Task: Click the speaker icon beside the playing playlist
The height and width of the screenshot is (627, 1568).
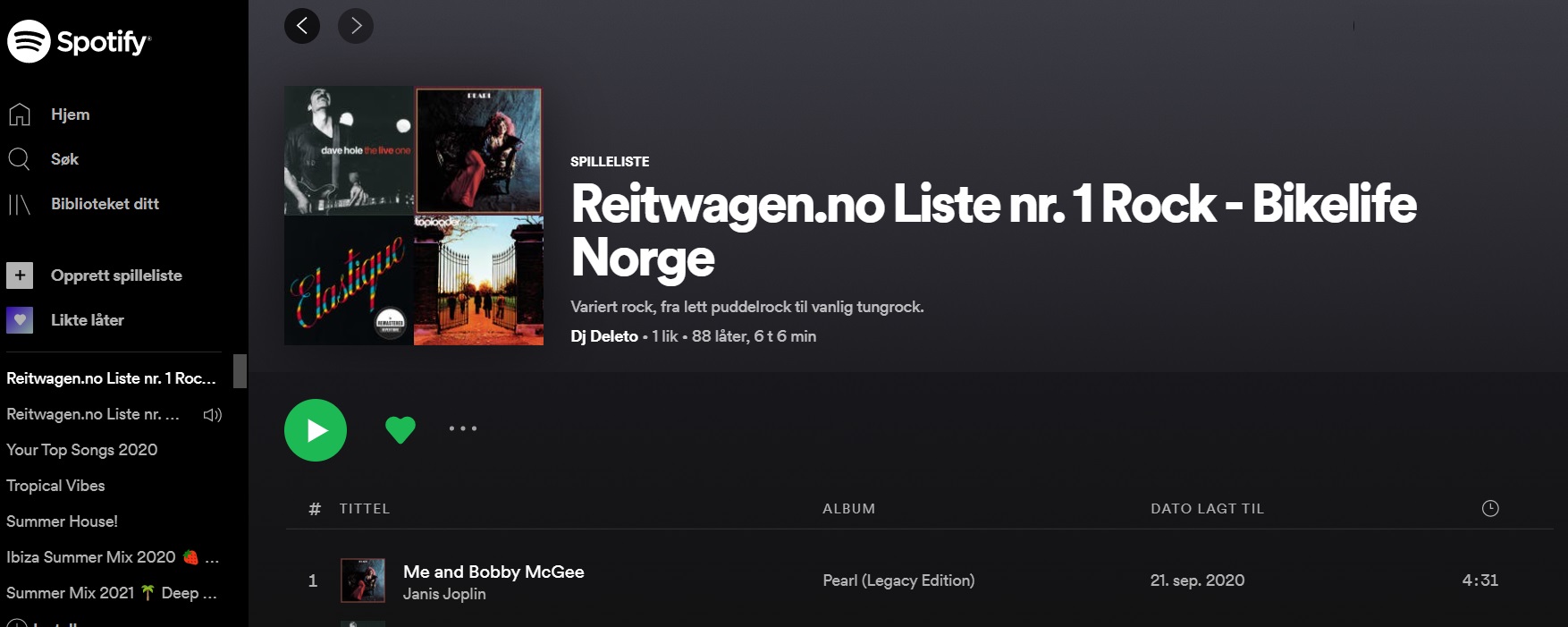Action: pyautogui.click(x=213, y=414)
